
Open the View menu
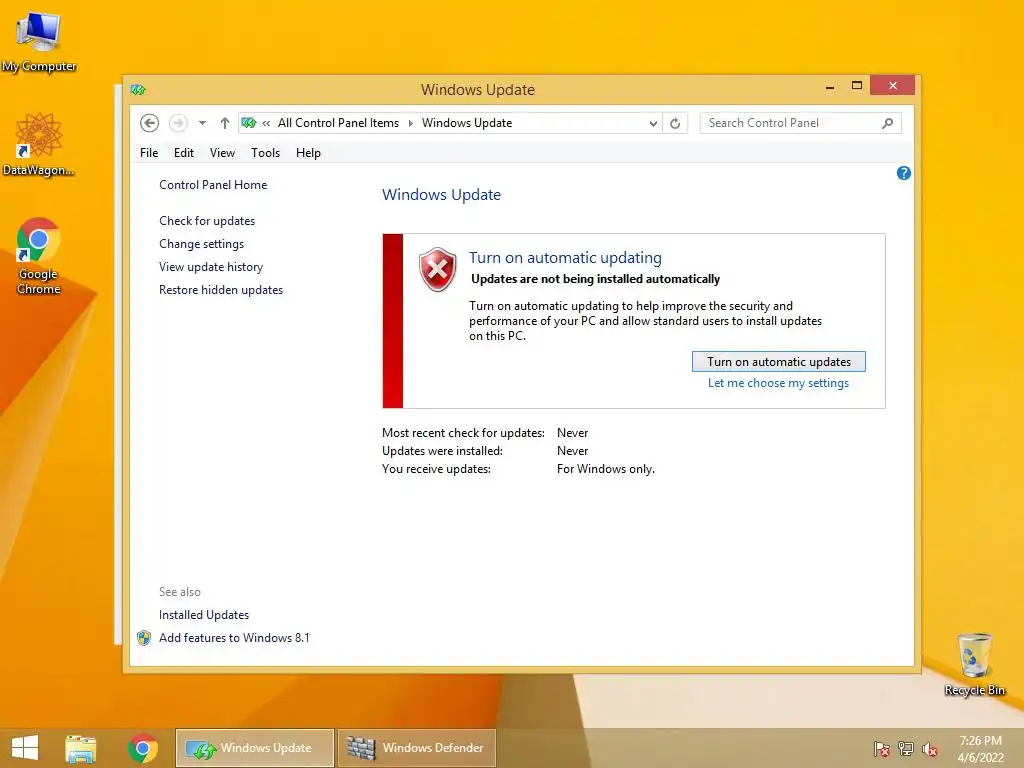pyautogui.click(x=222, y=153)
